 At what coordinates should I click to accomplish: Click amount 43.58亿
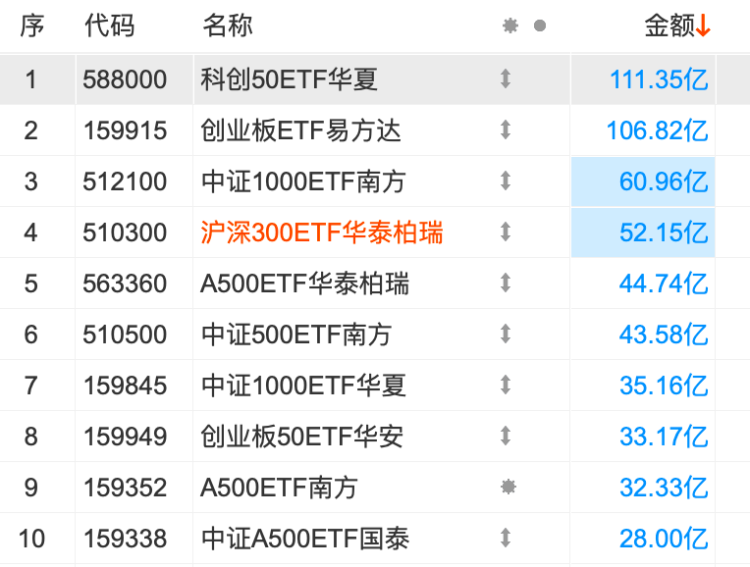tap(663, 334)
